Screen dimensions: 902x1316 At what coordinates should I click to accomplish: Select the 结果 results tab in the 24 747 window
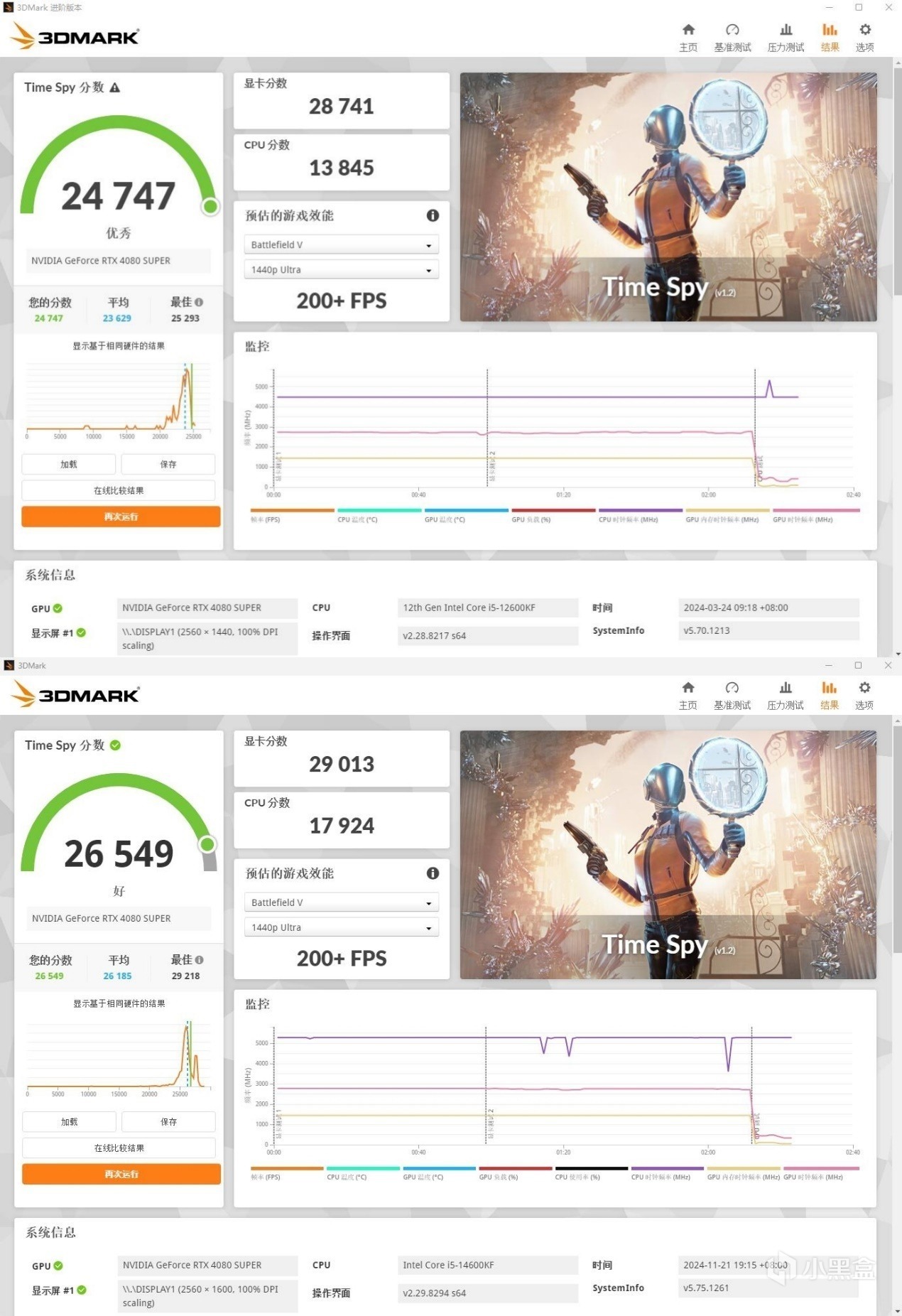click(x=830, y=38)
